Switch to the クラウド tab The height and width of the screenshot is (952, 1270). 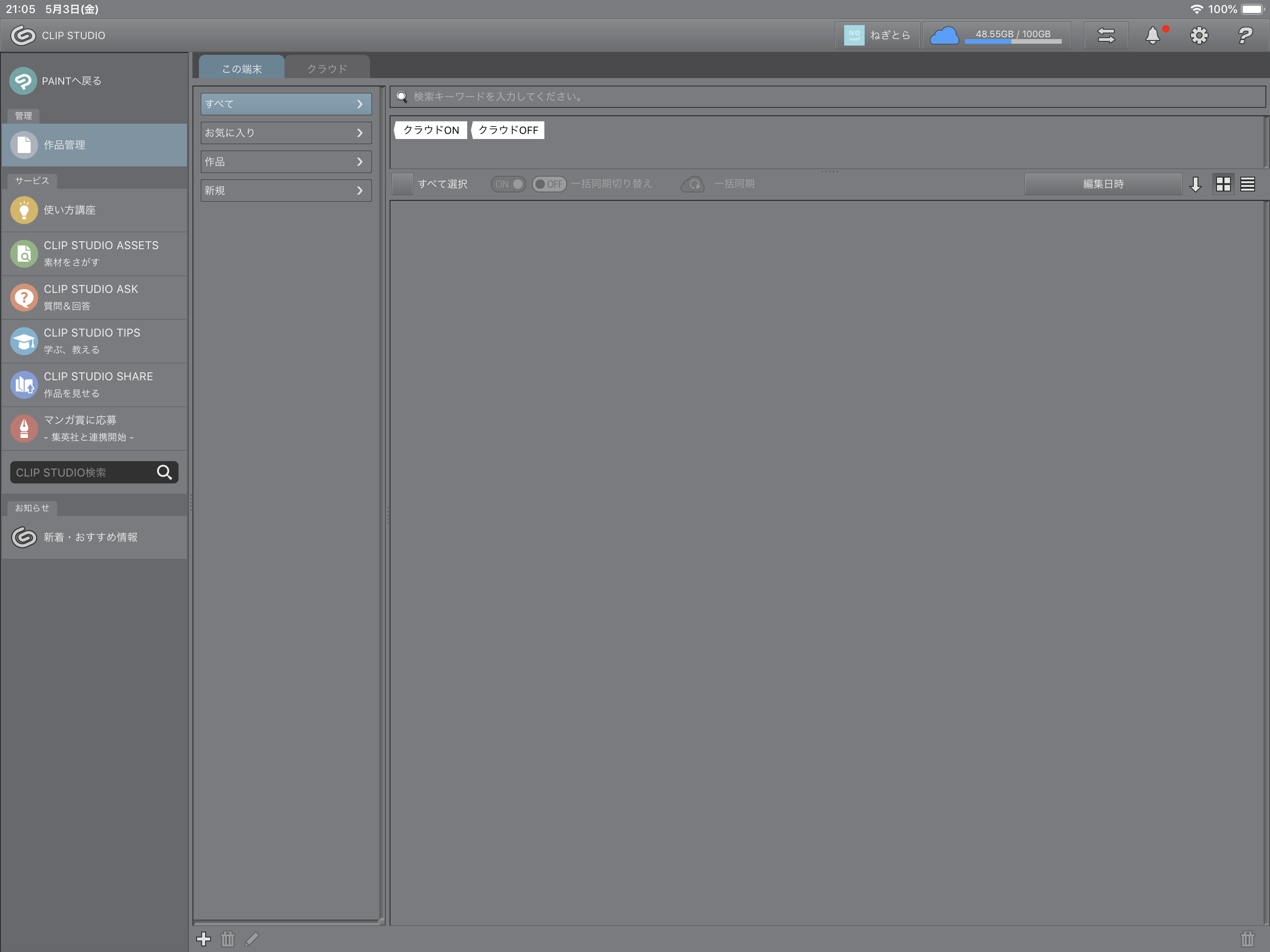pos(327,68)
